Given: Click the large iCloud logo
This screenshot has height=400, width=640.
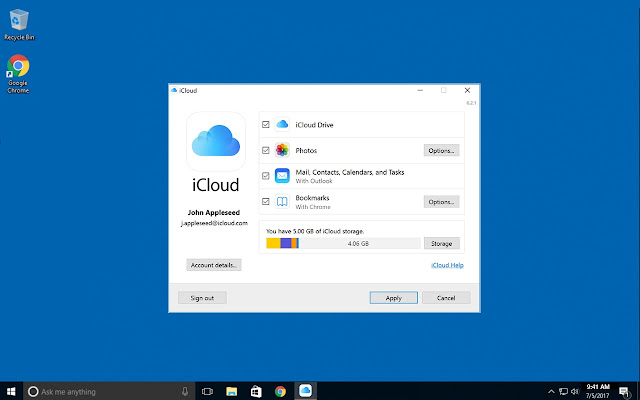Looking at the screenshot, I should pos(216,141).
